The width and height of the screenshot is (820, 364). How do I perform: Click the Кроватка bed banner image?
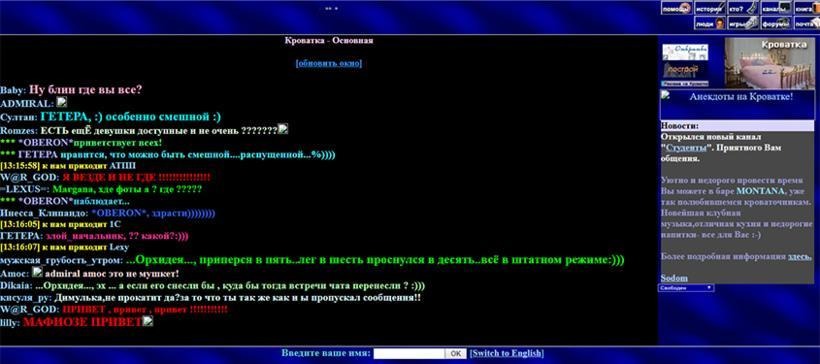click(x=769, y=63)
